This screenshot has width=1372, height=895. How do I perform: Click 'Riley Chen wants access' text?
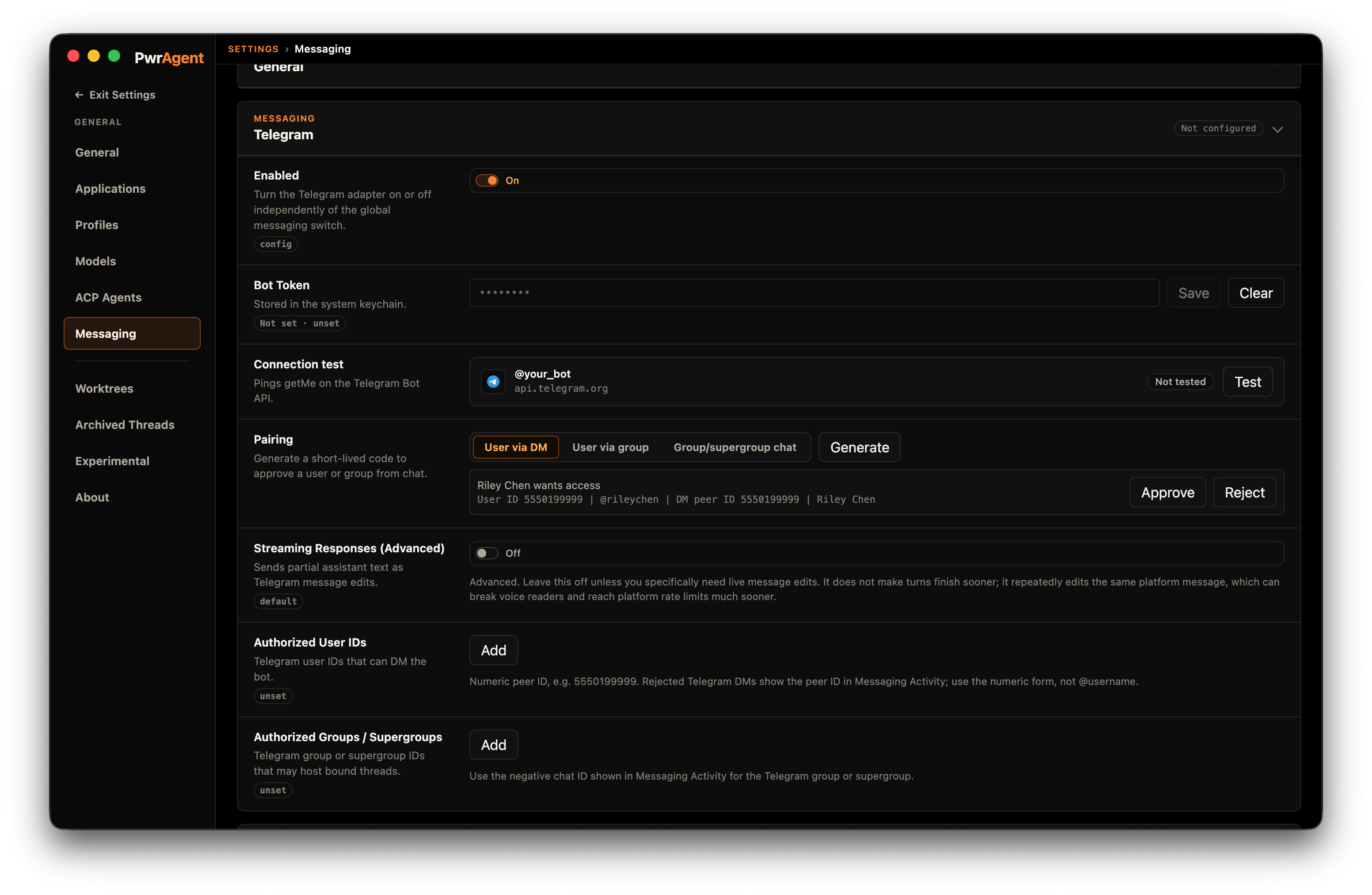point(538,486)
